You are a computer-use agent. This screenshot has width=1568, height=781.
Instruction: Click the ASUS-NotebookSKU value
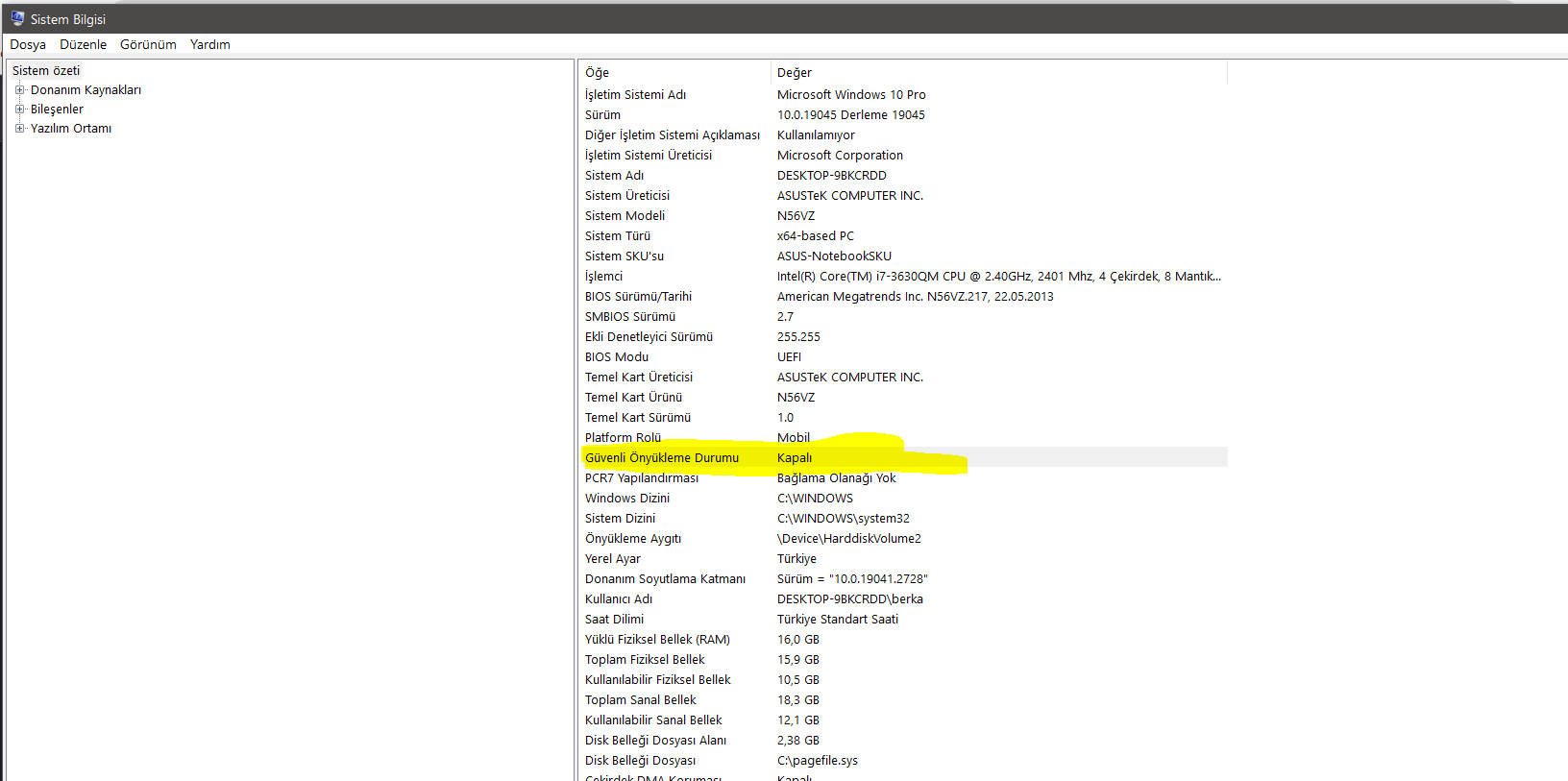point(834,256)
